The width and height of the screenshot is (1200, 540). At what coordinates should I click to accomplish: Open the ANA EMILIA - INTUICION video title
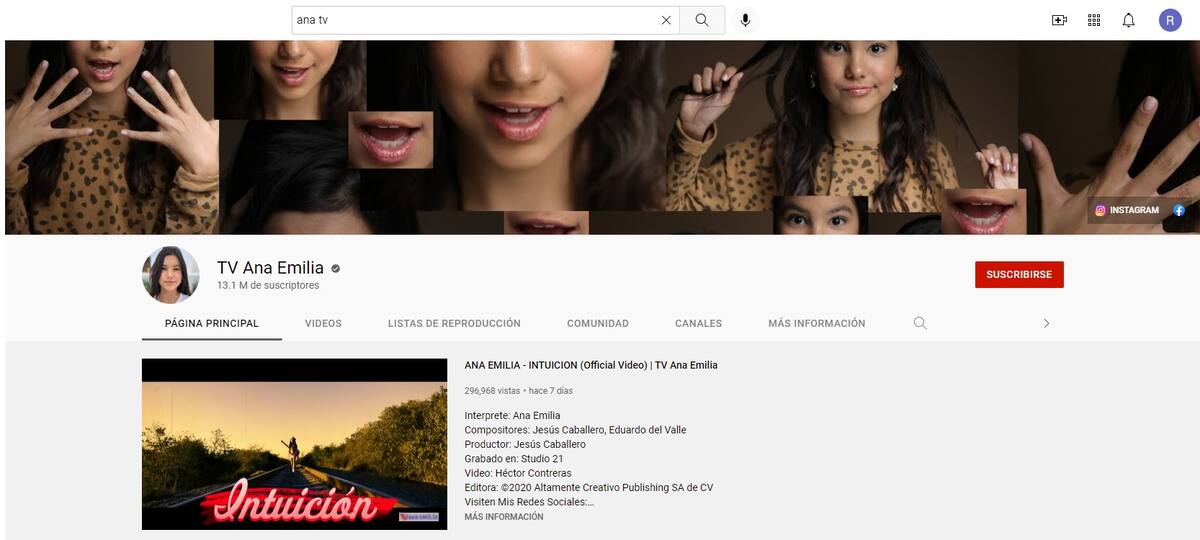click(591, 365)
